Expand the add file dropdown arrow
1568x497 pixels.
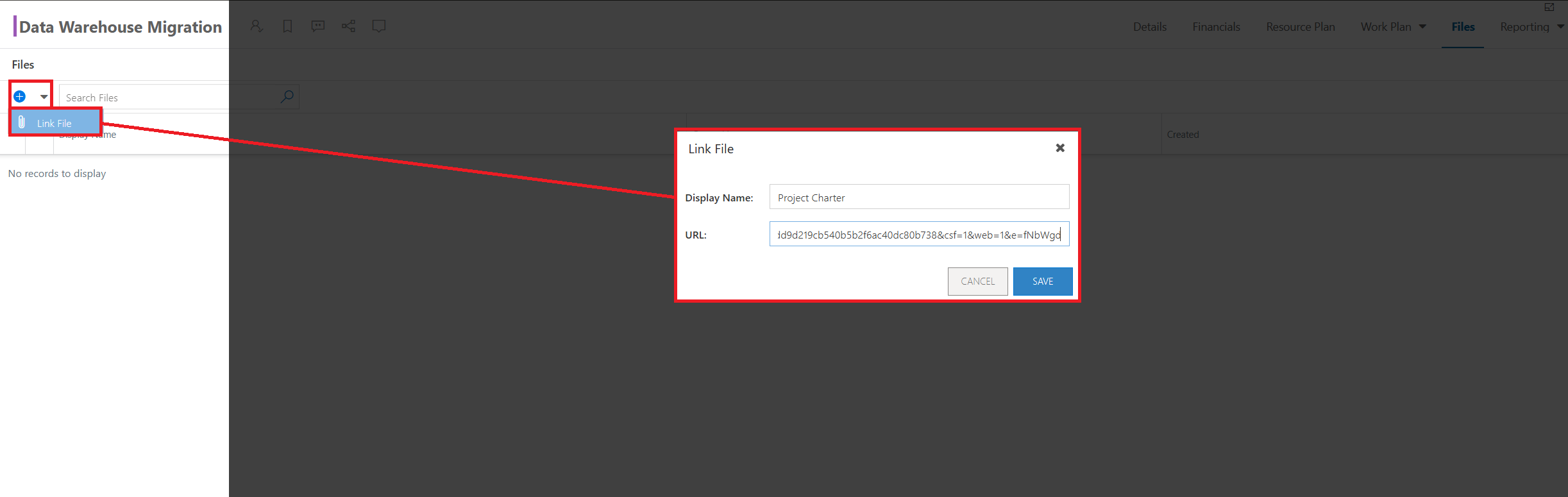click(44, 97)
